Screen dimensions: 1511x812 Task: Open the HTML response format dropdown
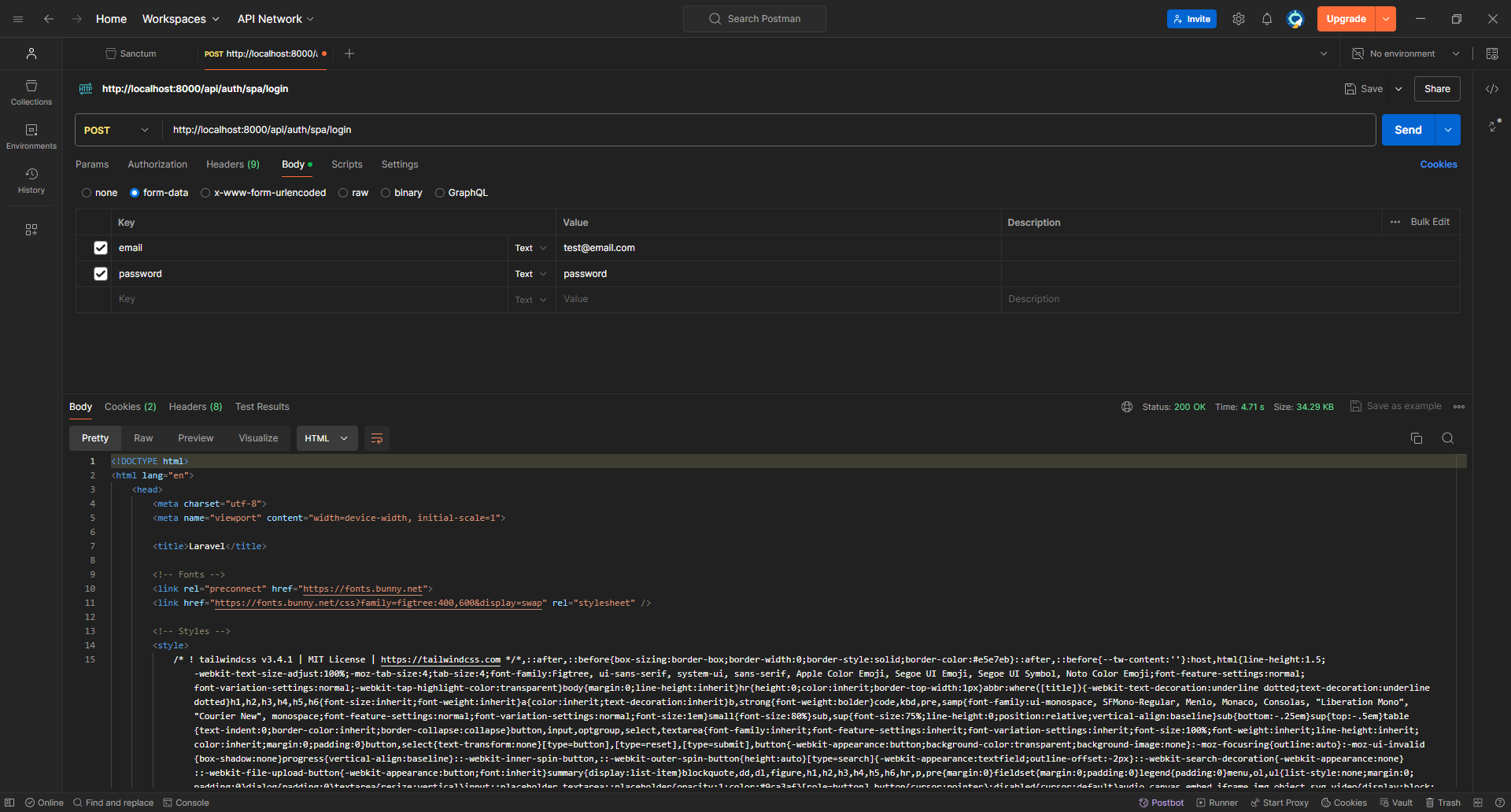[x=327, y=438]
